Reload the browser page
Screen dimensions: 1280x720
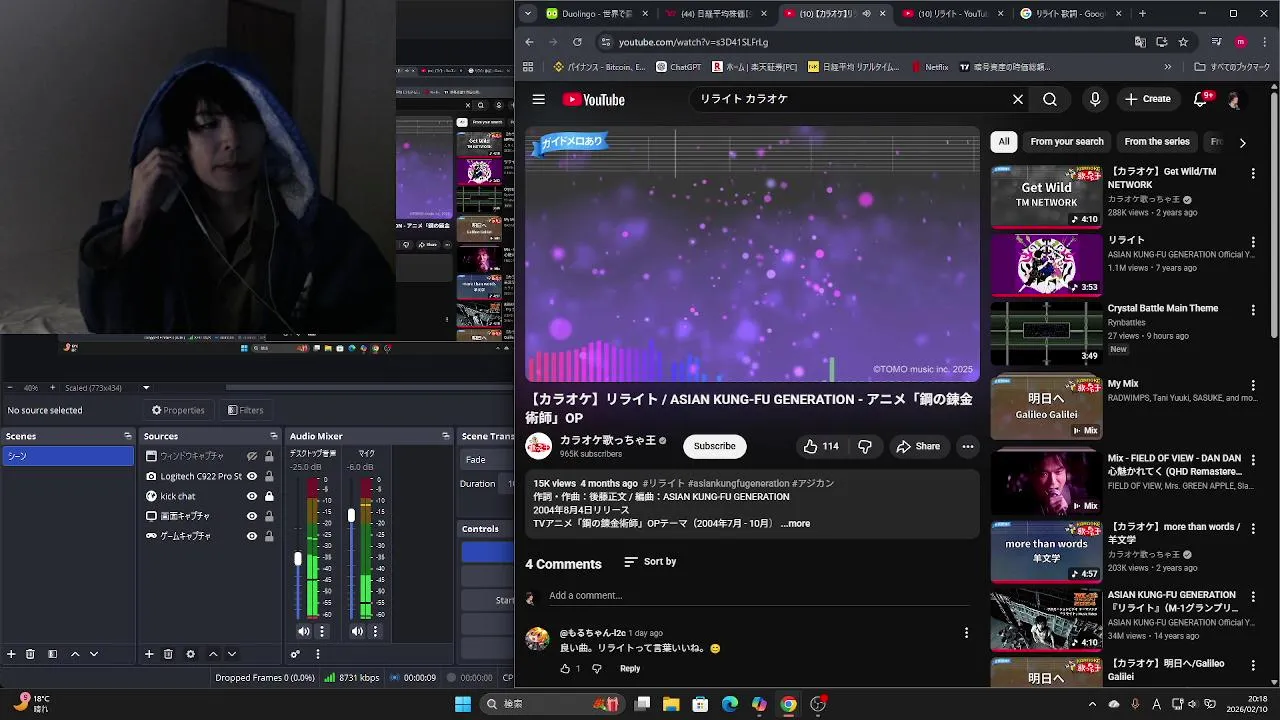(577, 42)
